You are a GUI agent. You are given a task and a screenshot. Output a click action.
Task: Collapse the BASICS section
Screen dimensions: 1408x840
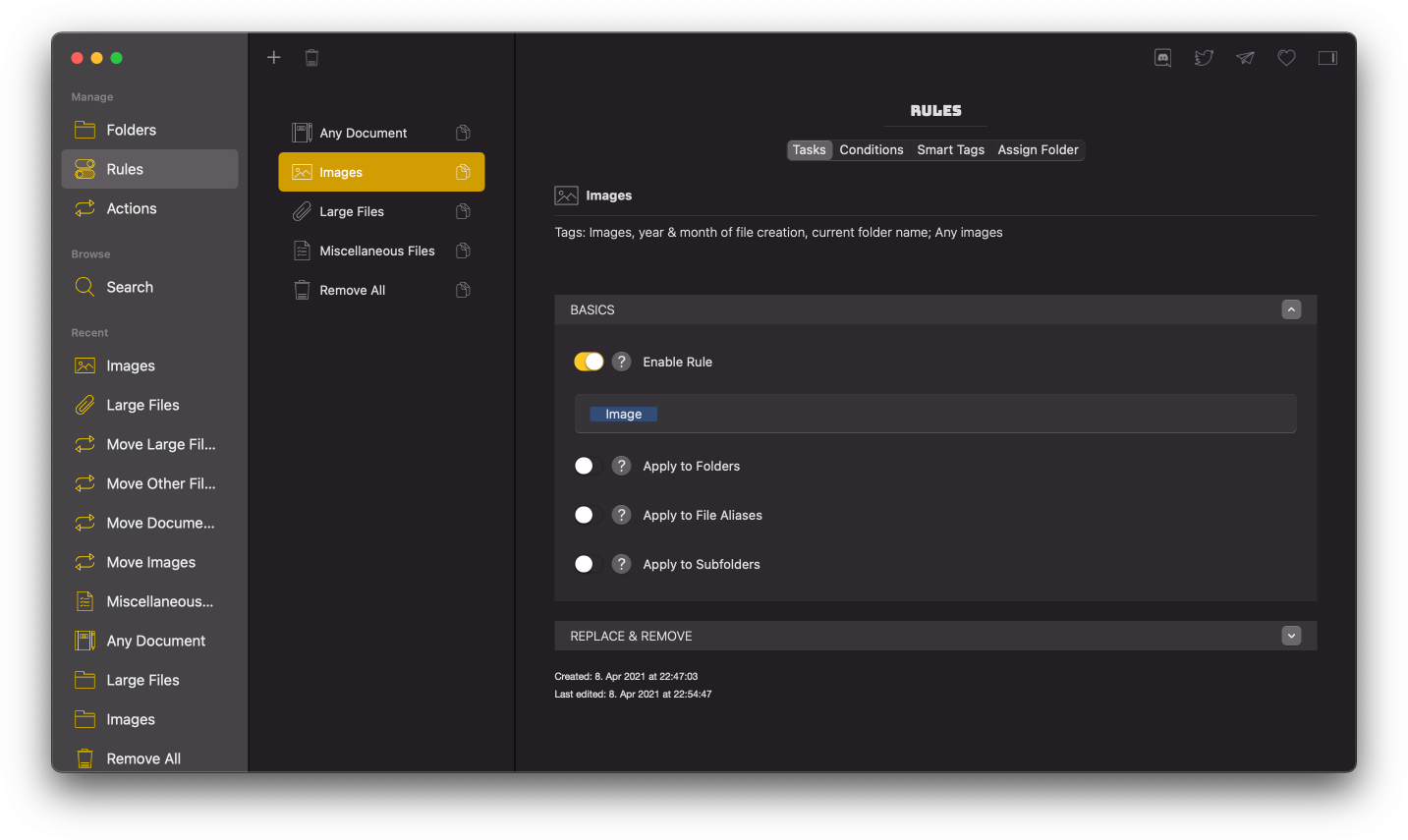pos(1291,308)
